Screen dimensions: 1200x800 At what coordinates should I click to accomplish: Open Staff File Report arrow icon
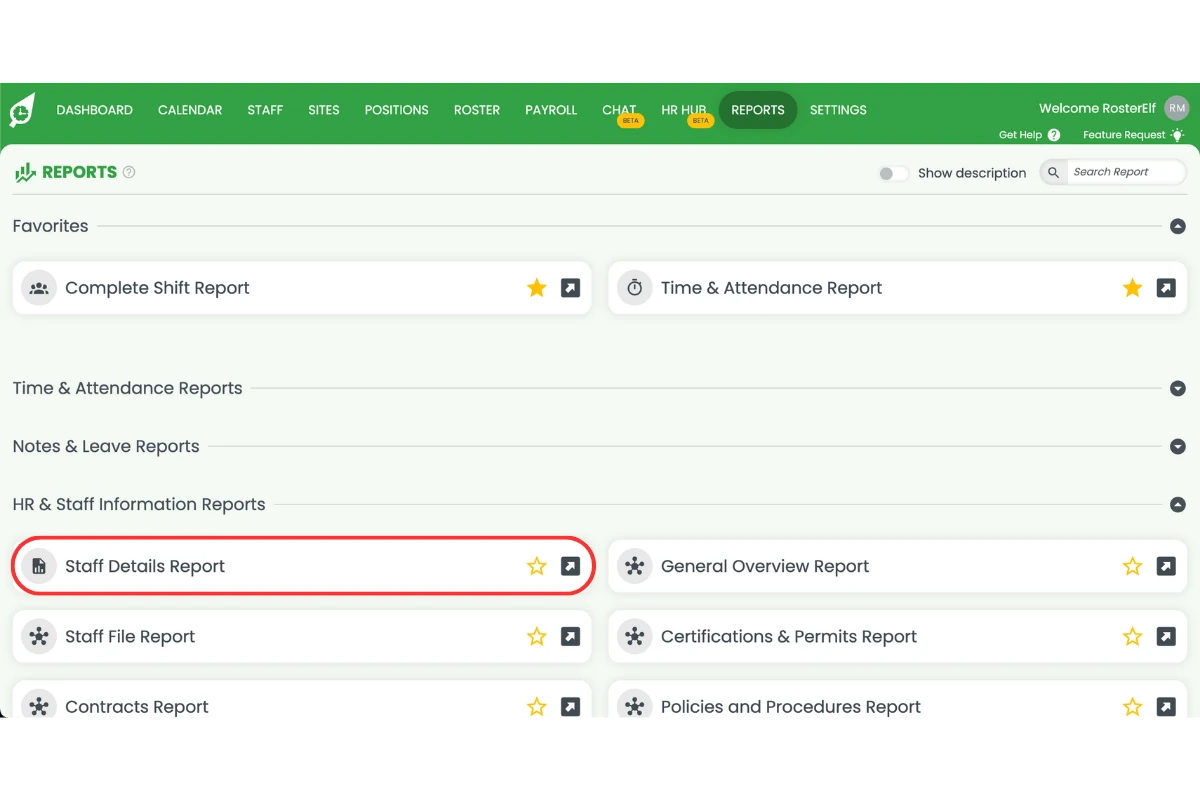click(570, 636)
